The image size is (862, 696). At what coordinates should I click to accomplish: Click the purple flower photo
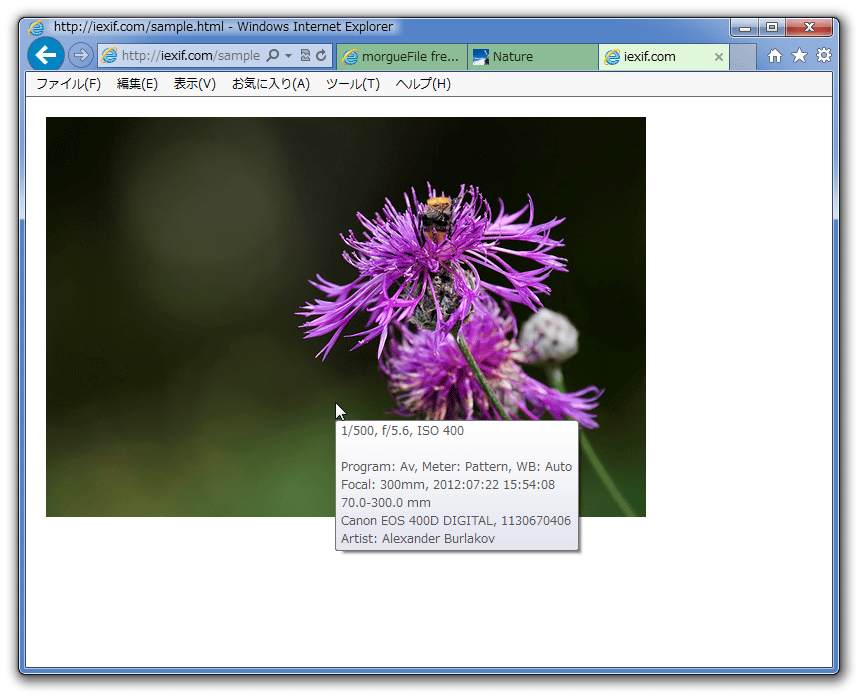346,317
